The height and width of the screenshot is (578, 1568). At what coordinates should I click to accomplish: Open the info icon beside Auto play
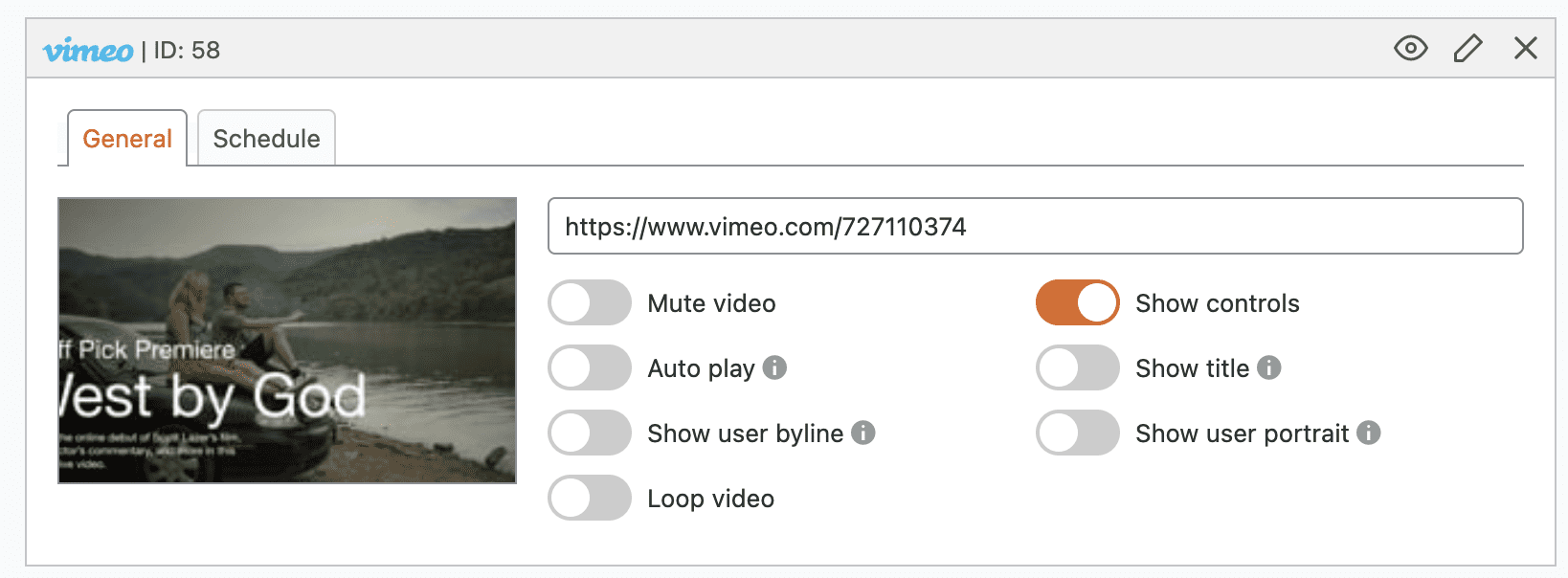coord(775,367)
